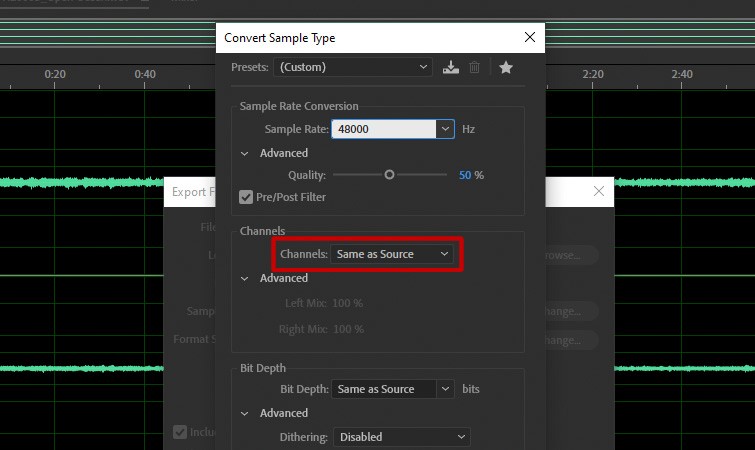Click the Quality slider handle
This screenshot has width=755, height=450.
click(x=389, y=175)
